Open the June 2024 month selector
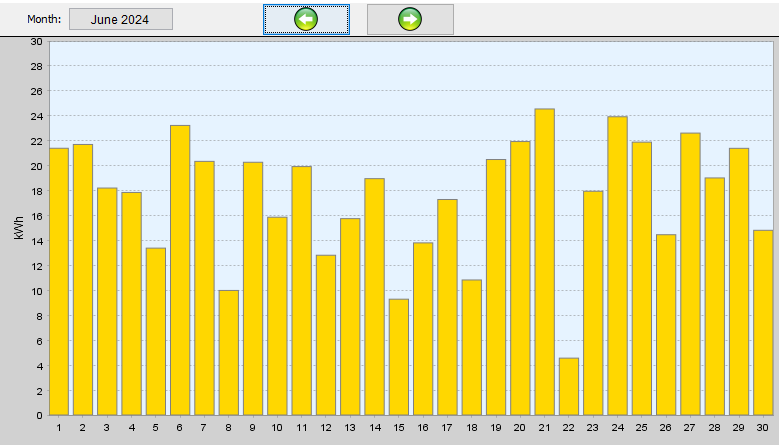779x445 pixels. [121, 19]
